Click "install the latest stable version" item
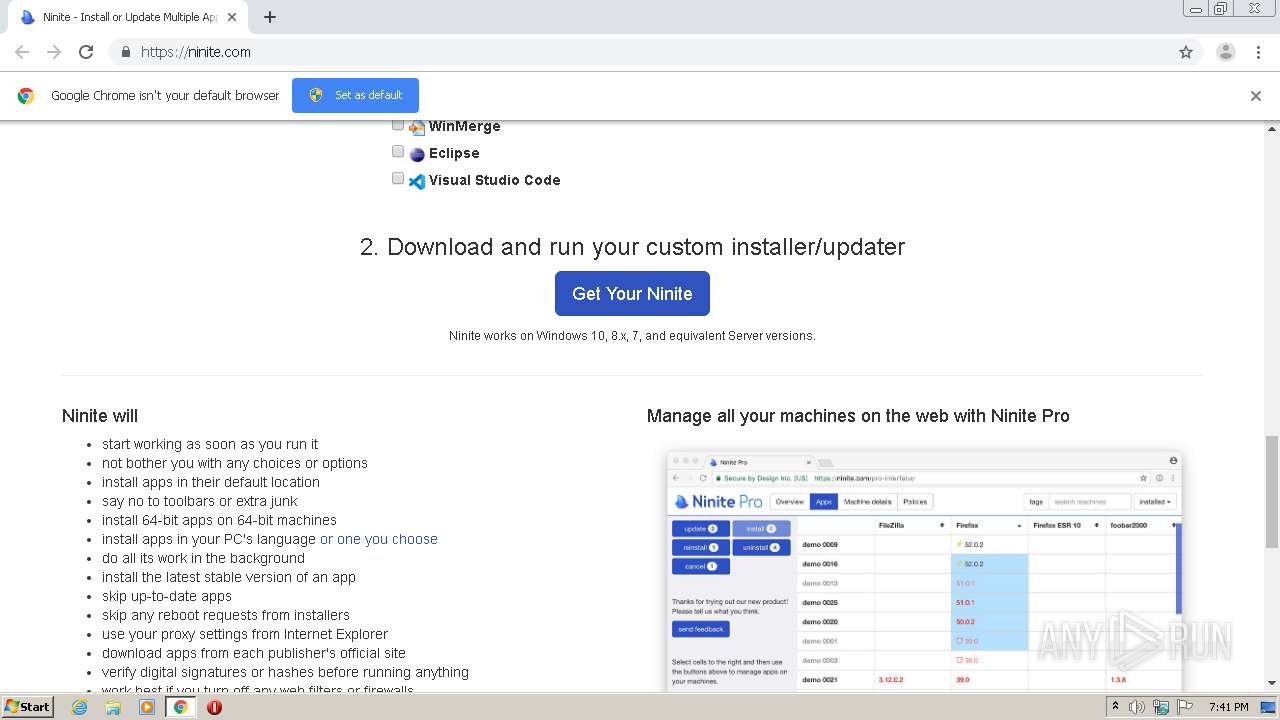This screenshot has height=720, width=1280. pyautogui.click(x=229, y=577)
